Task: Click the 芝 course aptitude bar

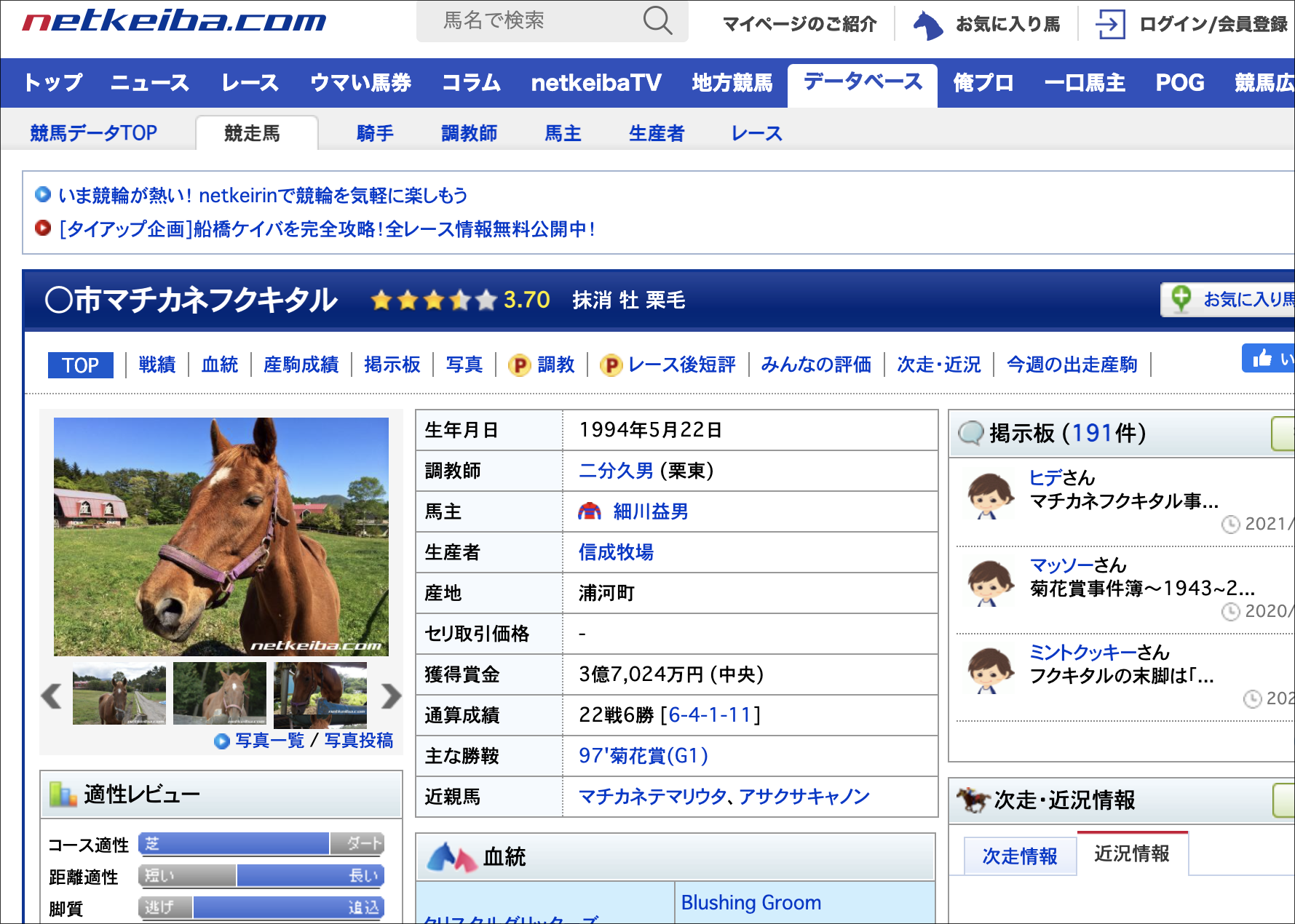Action: tap(233, 843)
